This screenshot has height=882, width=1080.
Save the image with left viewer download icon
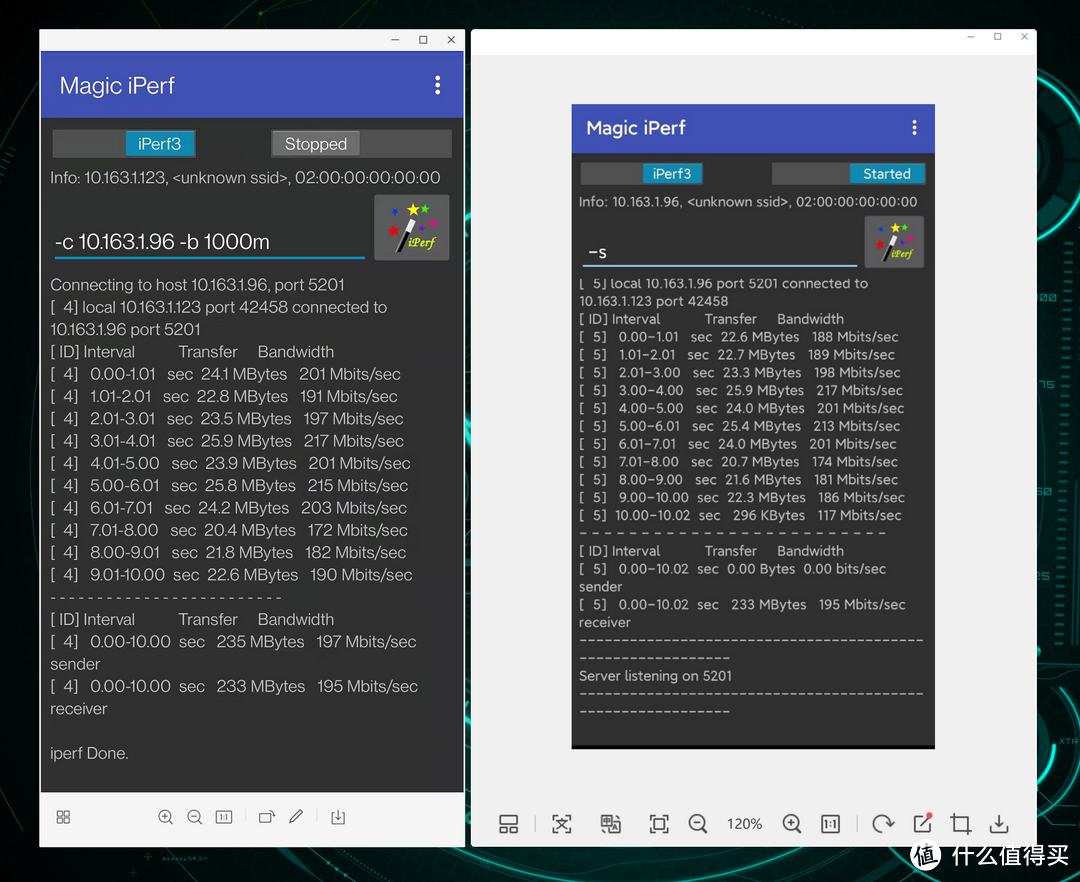pyautogui.click(x=338, y=817)
